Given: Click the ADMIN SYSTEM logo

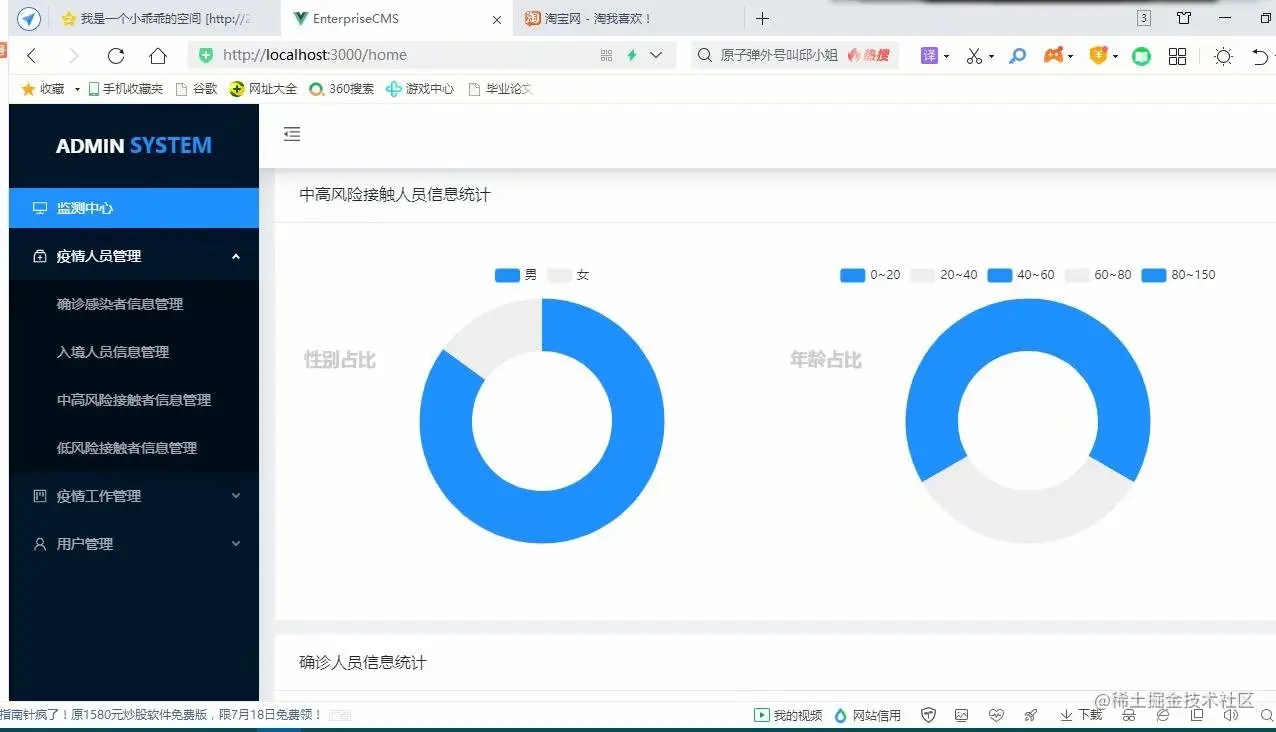Looking at the screenshot, I should 134,146.
